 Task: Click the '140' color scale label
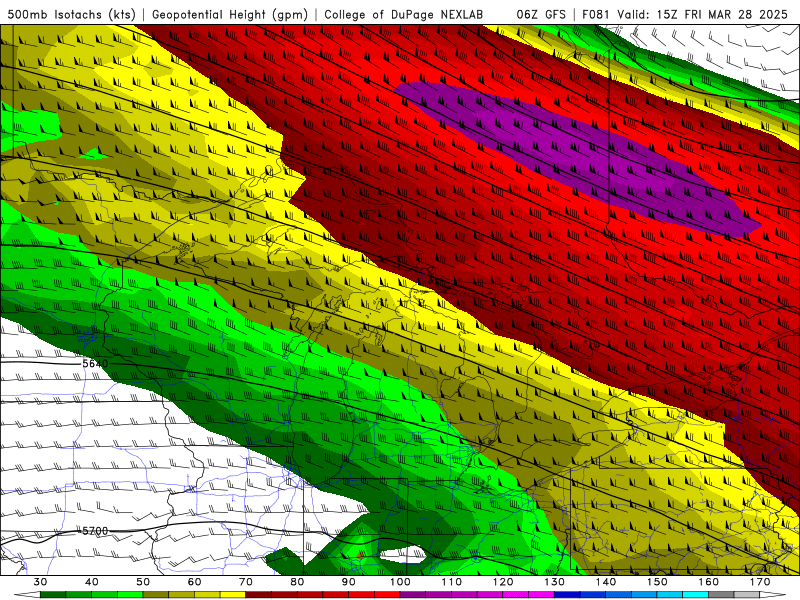pos(606,582)
